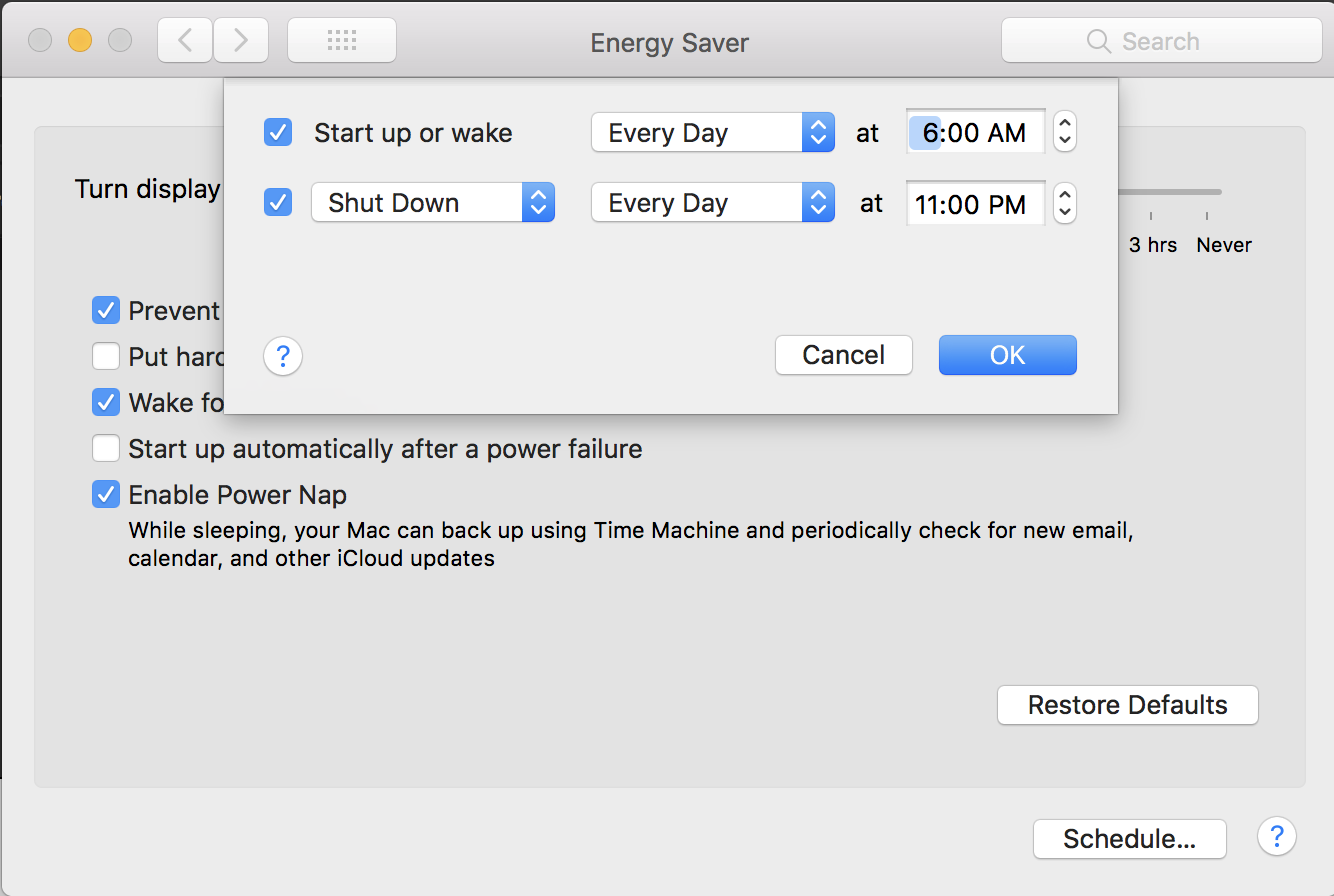Expand Every Day dropdown for shut down
This screenshot has width=1334, height=896.
712,204
